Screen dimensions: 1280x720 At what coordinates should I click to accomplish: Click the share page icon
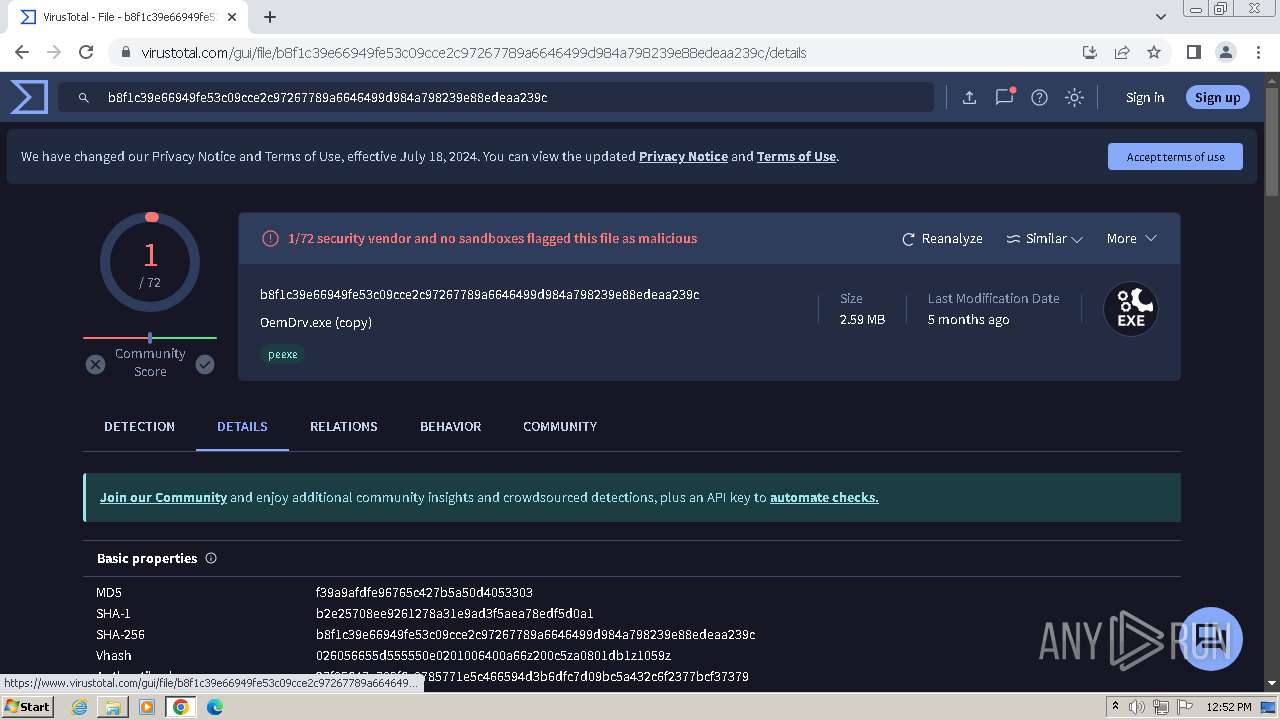click(x=1122, y=52)
